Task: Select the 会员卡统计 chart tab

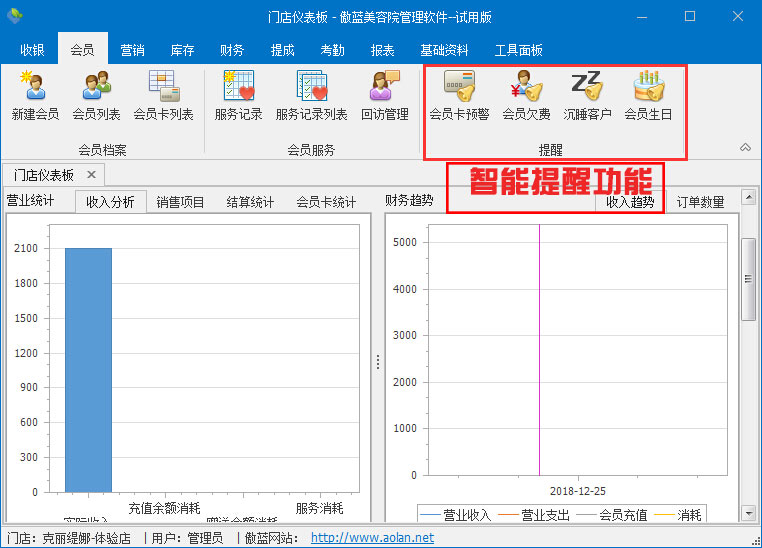Action: pyautogui.click(x=326, y=202)
